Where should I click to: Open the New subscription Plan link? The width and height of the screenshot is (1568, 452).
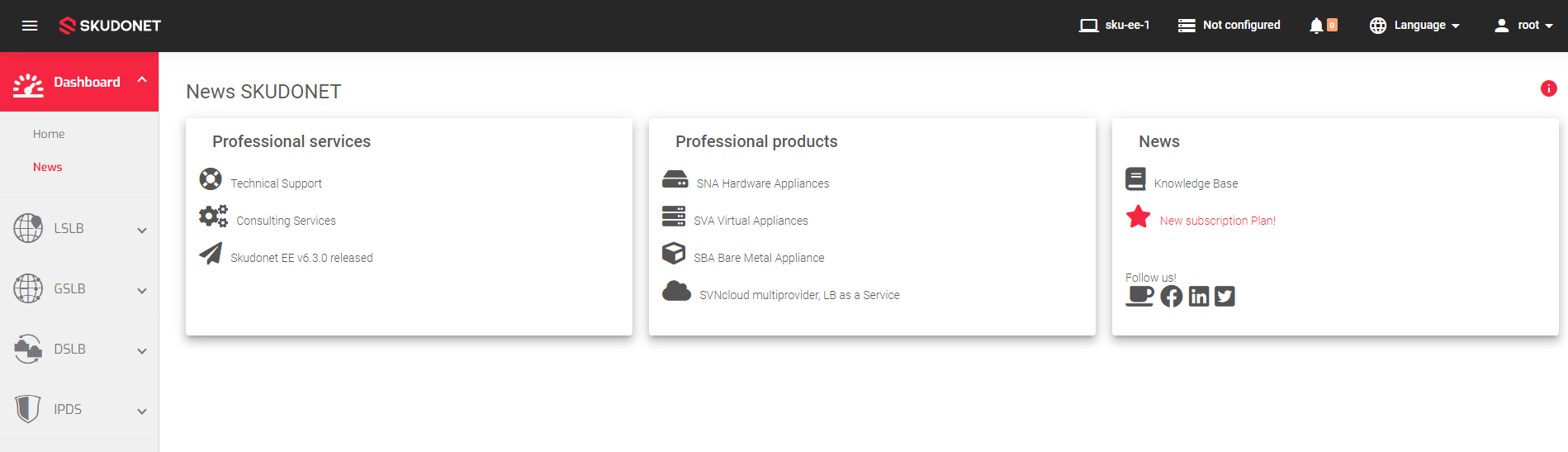click(1217, 221)
